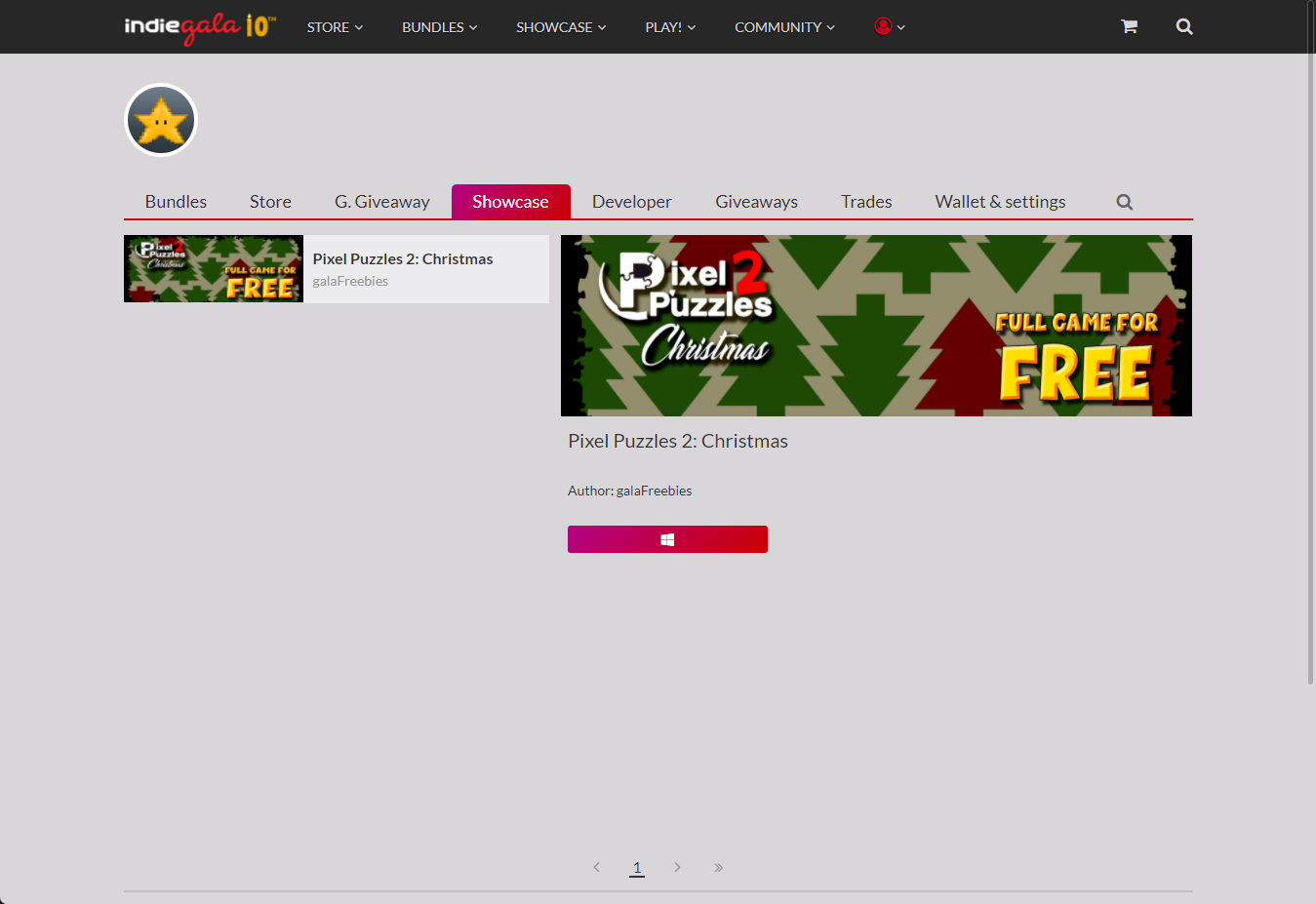Screen dimensions: 1316x904
Task: Switch to the G. Giveaway tab
Action: (x=381, y=202)
